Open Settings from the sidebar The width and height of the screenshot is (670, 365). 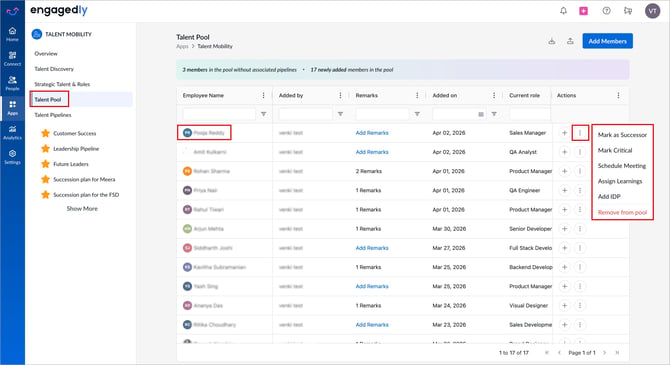[x=12, y=157]
